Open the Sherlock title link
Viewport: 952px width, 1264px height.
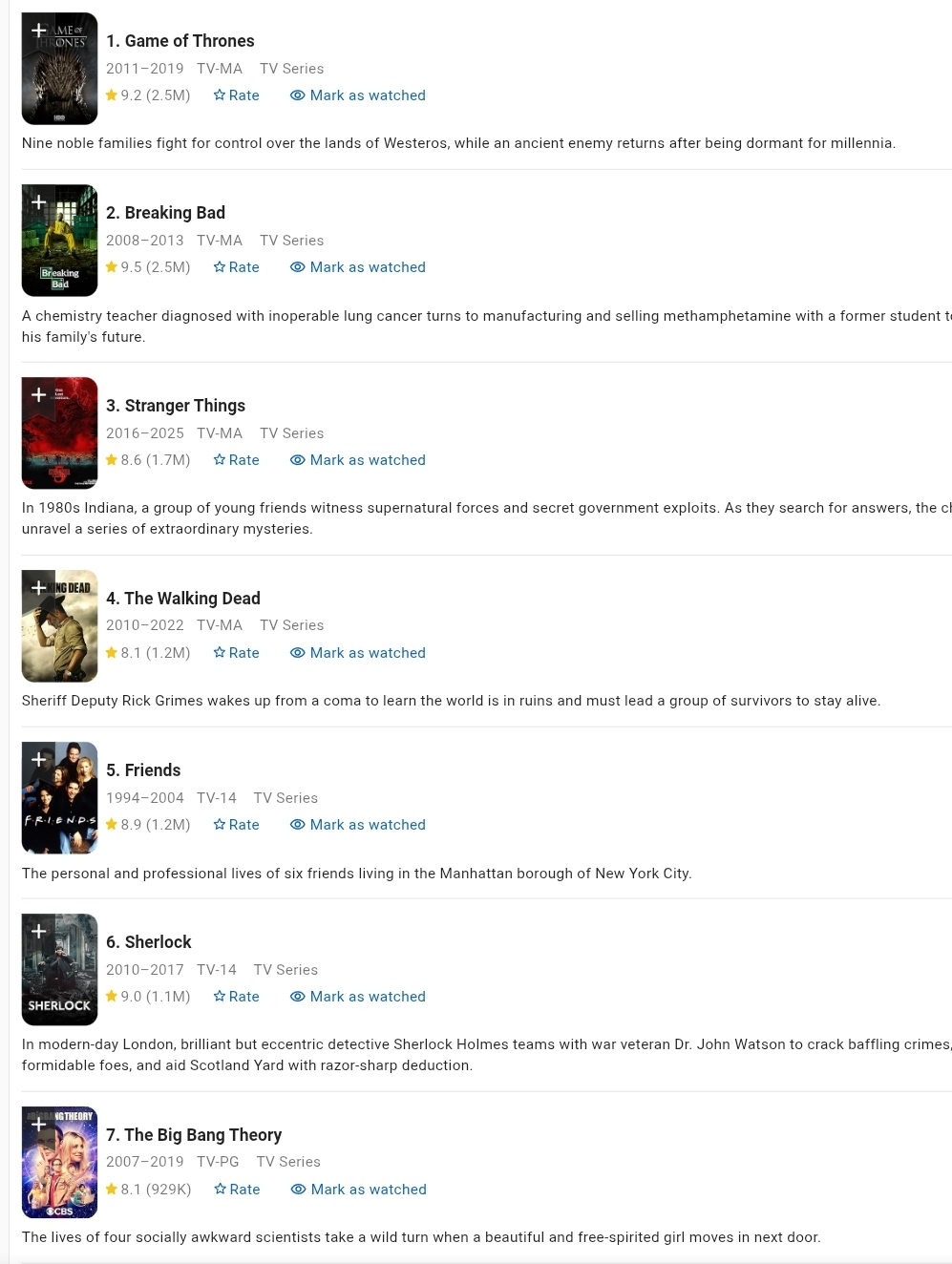(x=149, y=942)
